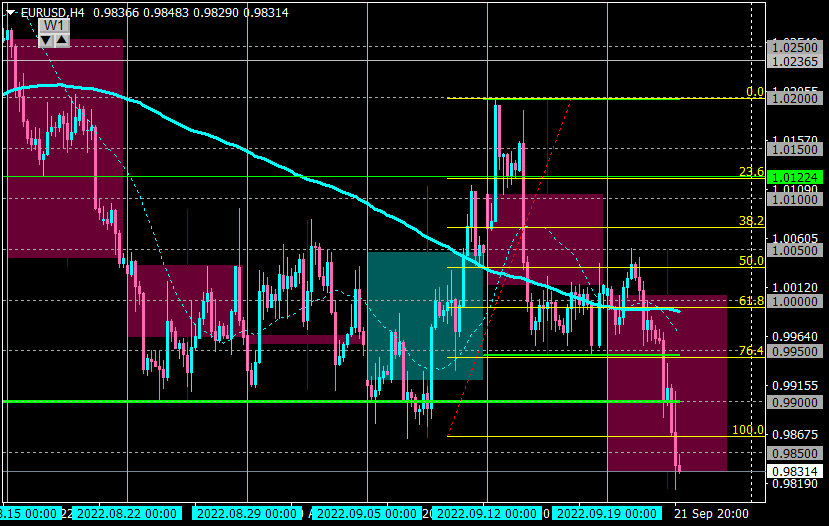The width and height of the screenshot is (829, 526).
Task: Click the 2022.09.19 00:00 time label
Action: click(606, 513)
